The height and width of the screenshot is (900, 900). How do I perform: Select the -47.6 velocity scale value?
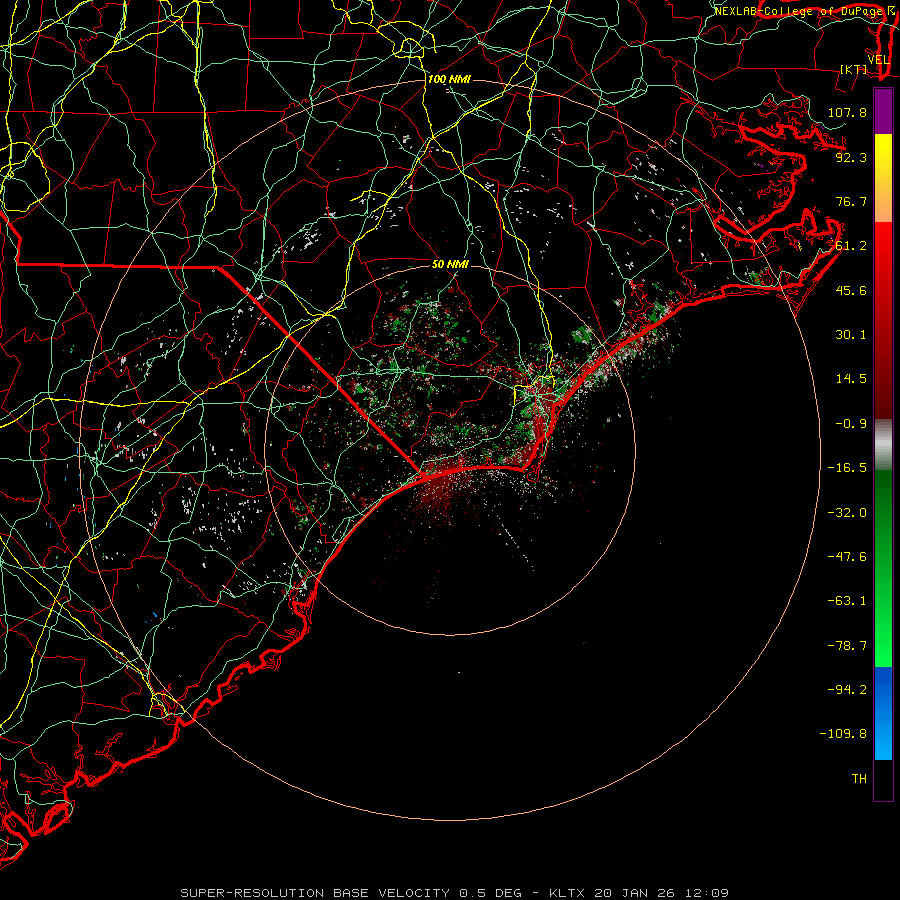pos(847,557)
